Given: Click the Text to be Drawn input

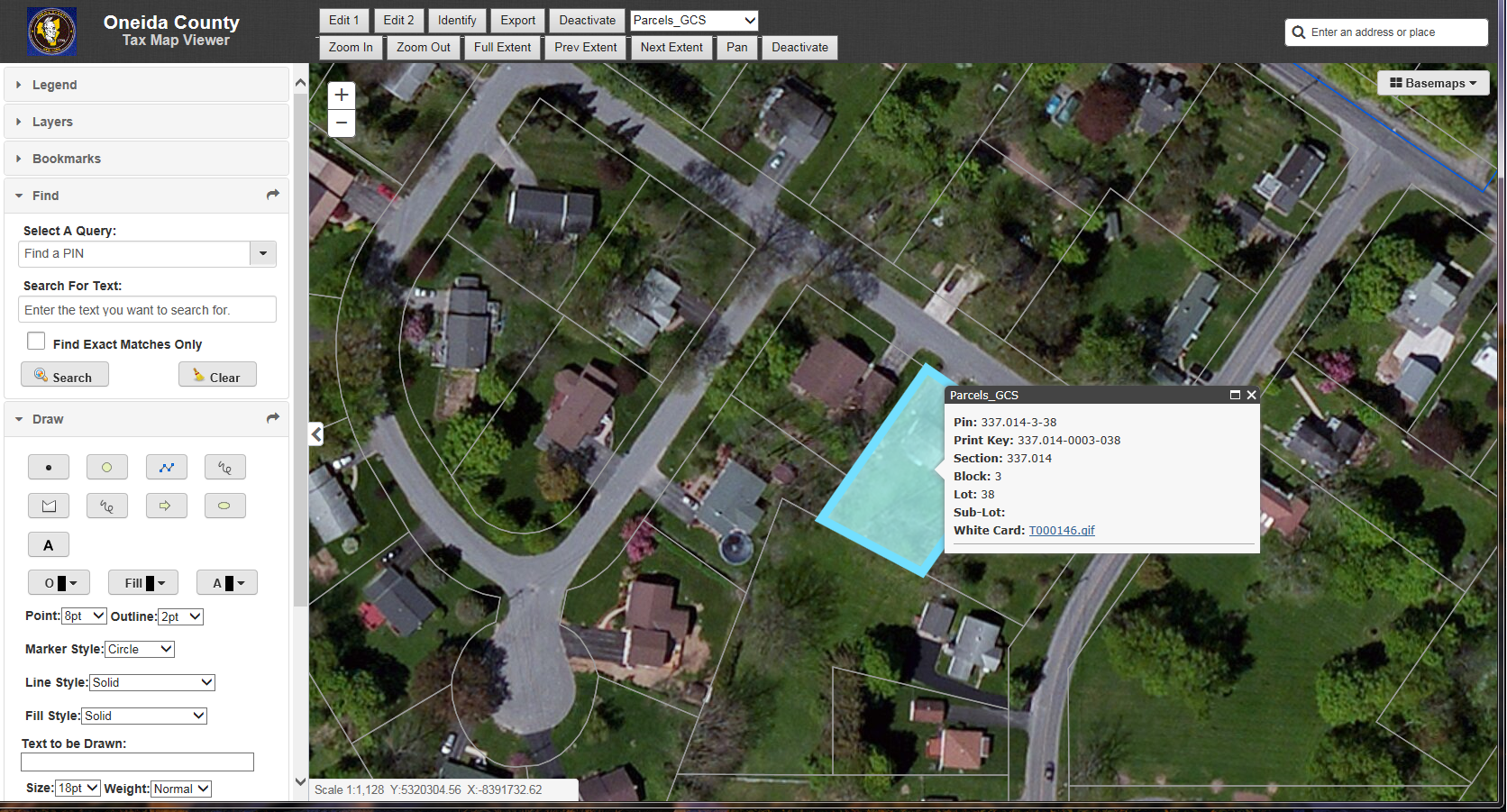Looking at the screenshot, I should [x=138, y=762].
